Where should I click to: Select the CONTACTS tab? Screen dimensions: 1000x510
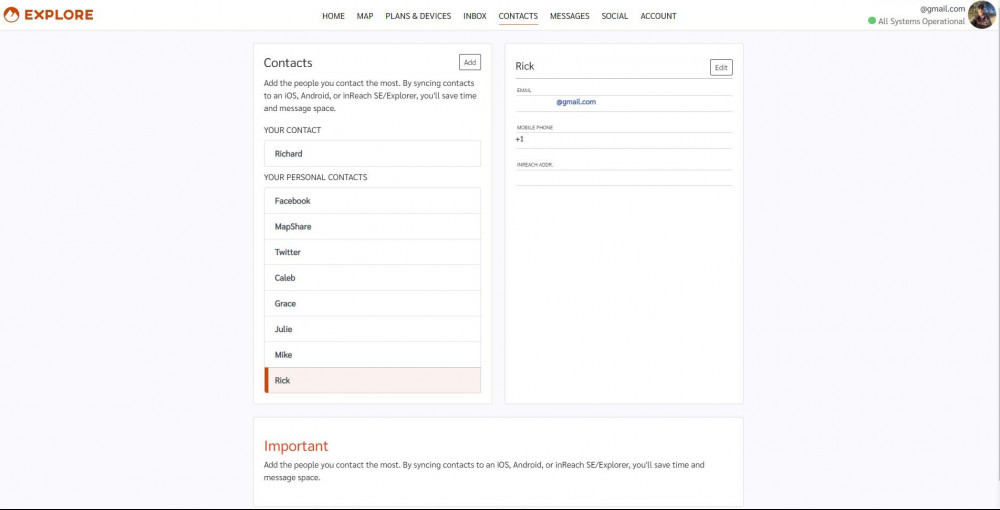[x=518, y=16]
